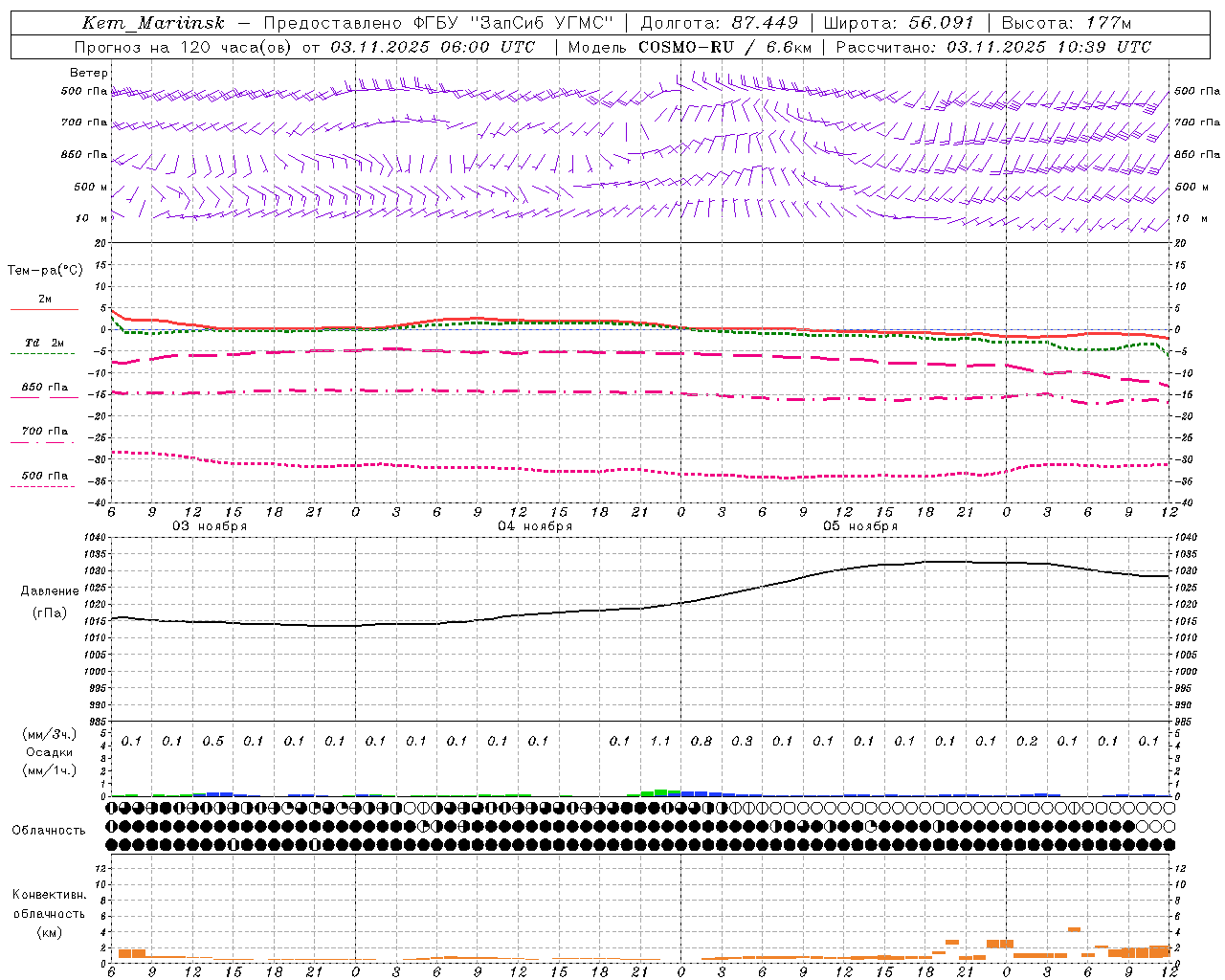Select the 'Долгота: 87.449' longitude value
This screenshot has width=1225, height=980.
pyautogui.click(x=719, y=23)
